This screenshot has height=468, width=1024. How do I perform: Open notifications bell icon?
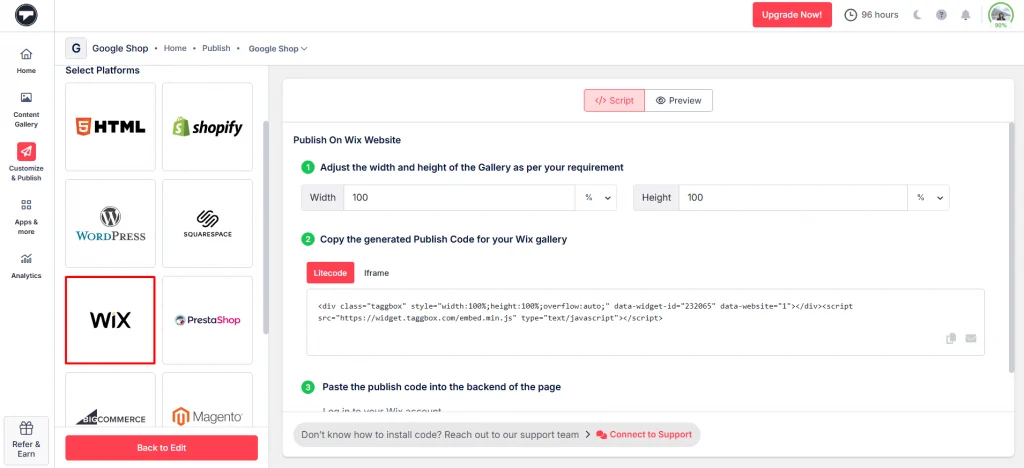pos(965,15)
